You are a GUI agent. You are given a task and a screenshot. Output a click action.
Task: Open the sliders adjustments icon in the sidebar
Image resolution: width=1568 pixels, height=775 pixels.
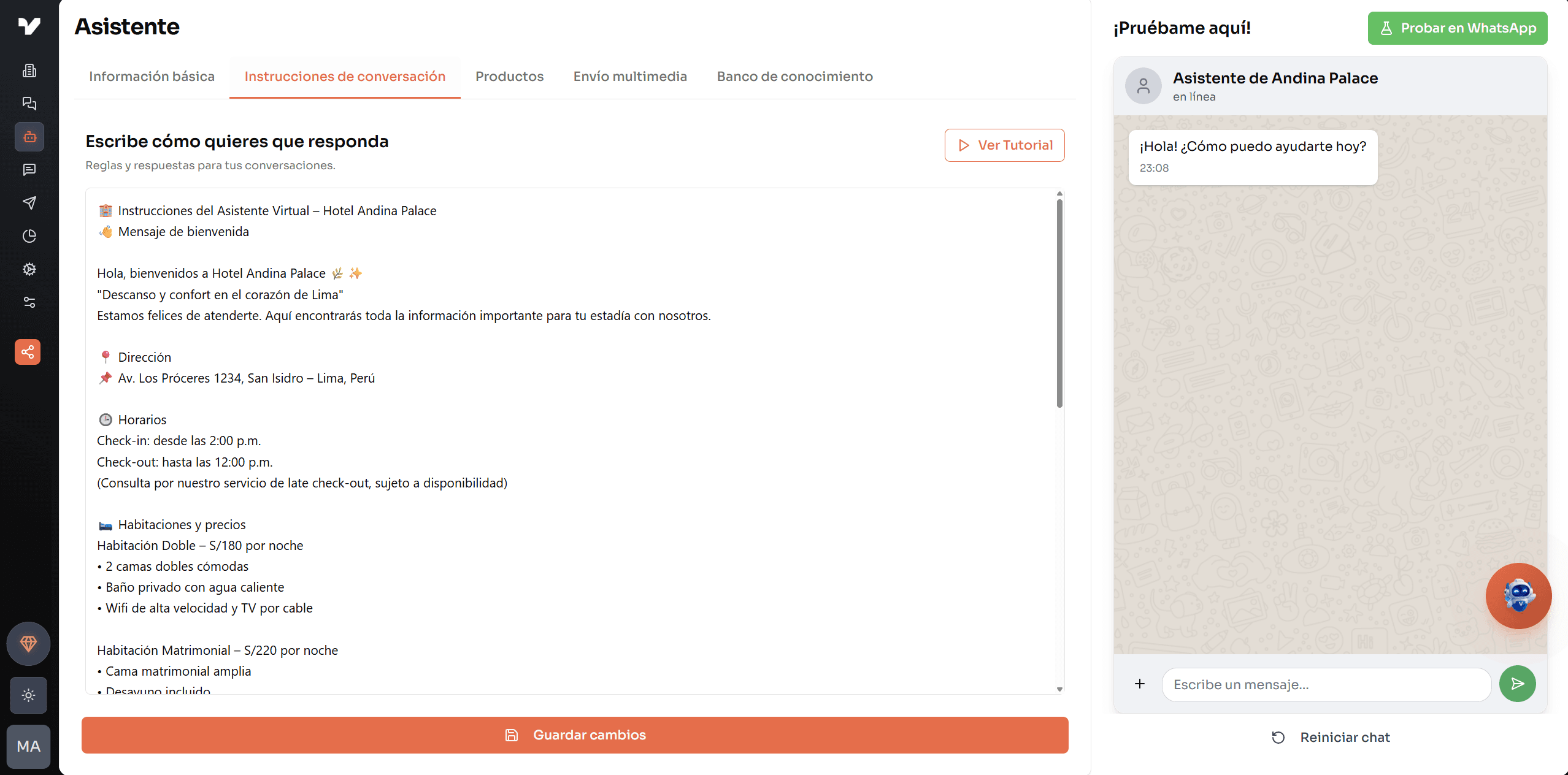tap(29, 302)
